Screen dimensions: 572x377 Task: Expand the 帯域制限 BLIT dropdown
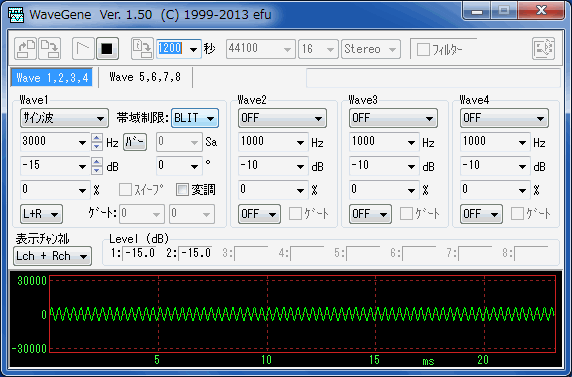pyautogui.click(x=195, y=118)
